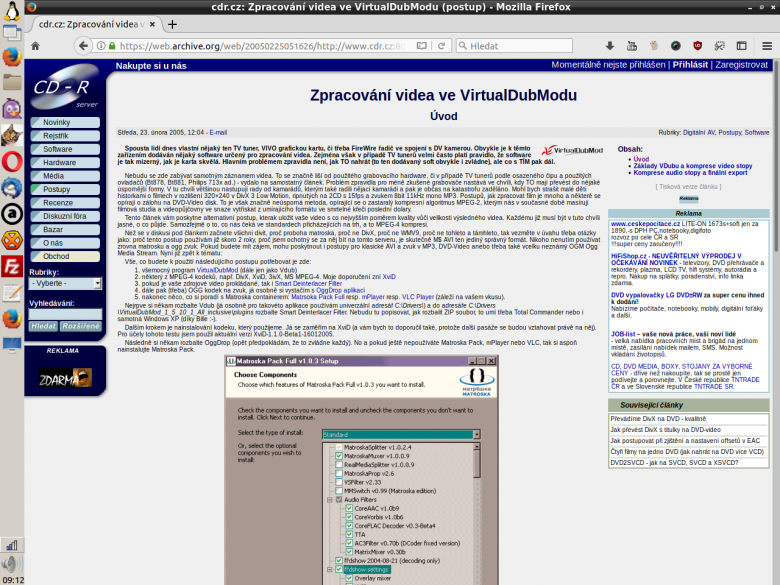Launch Thunderbird from the dock
The image size is (780, 585).
point(12,188)
